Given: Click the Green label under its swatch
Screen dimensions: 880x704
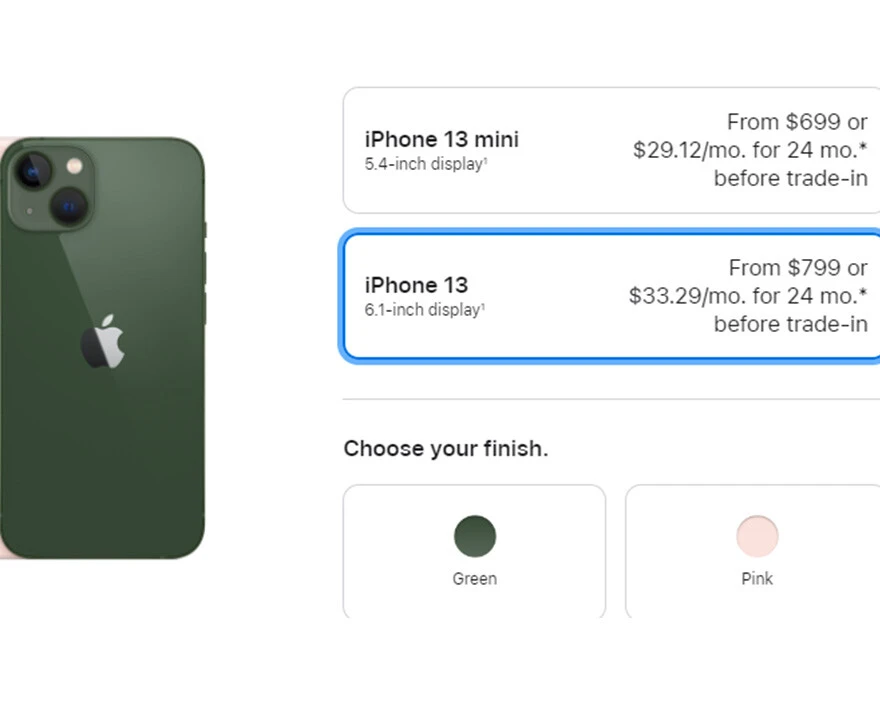Looking at the screenshot, I should [474, 578].
